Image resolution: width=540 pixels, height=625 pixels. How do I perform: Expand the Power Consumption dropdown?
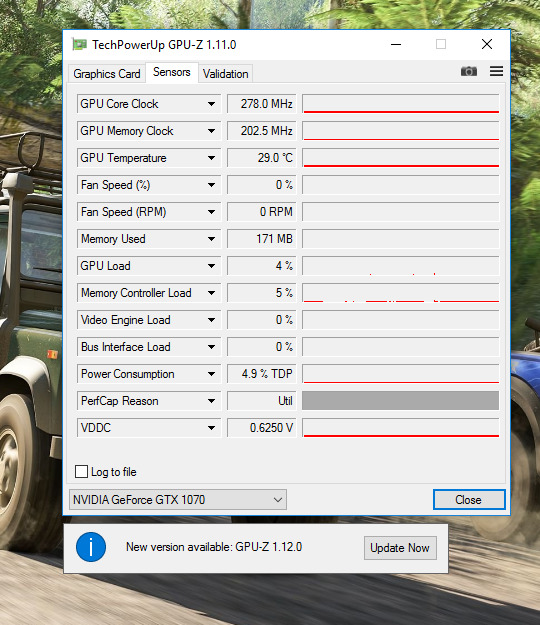click(211, 374)
